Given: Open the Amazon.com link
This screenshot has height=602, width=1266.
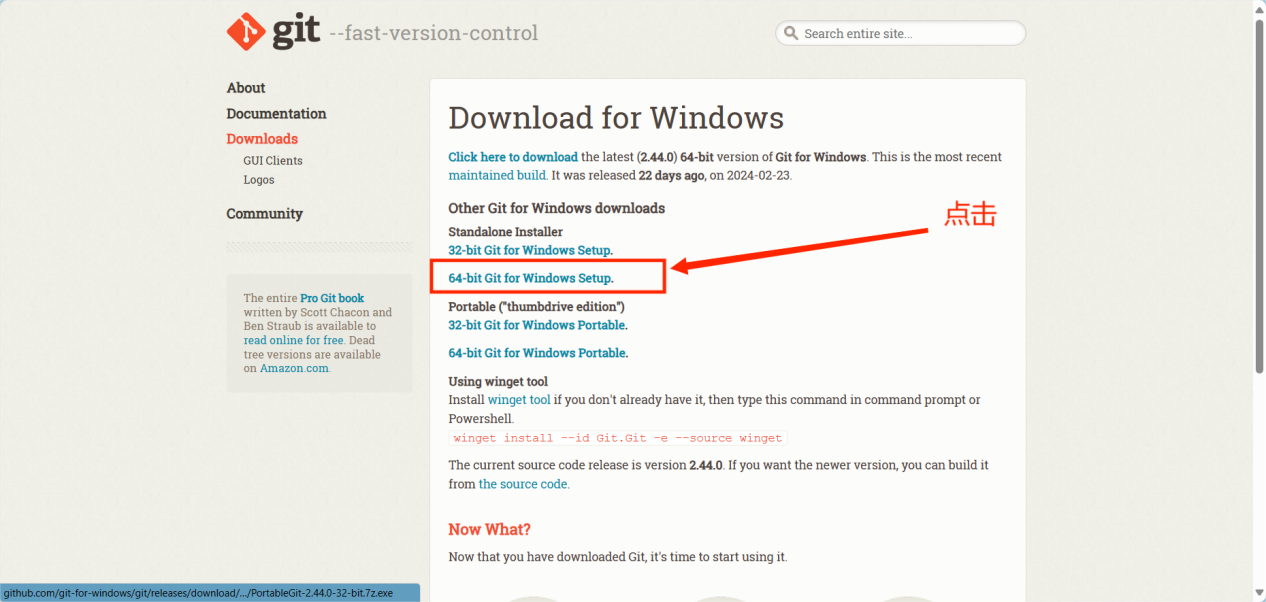Looking at the screenshot, I should pyautogui.click(x=295, y=368).
